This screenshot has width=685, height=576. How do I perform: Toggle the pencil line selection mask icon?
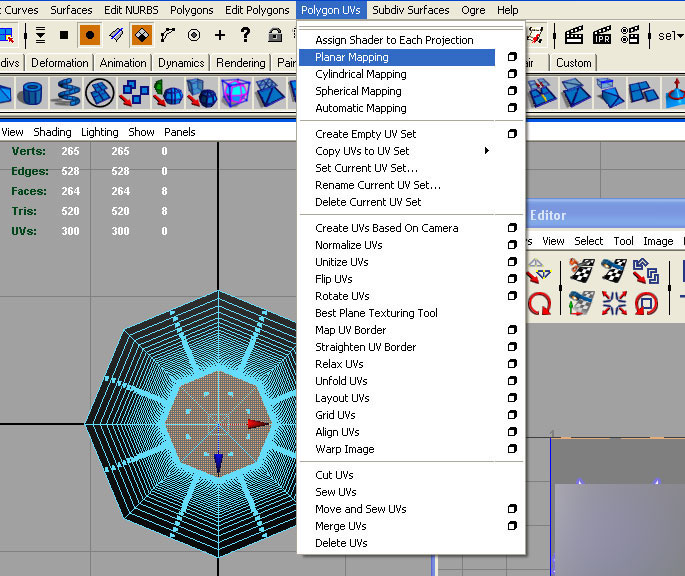[x=116, y=35]
